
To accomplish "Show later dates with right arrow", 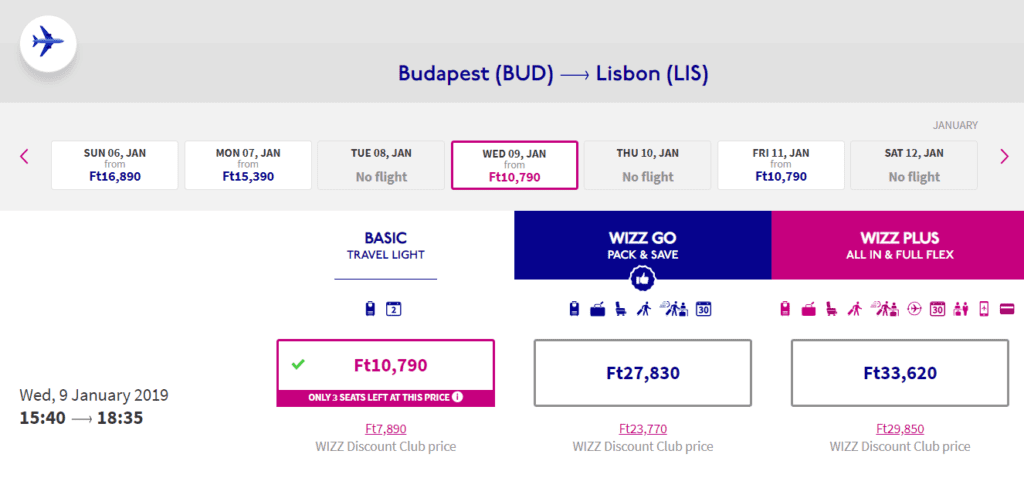I will pos(1004,156).
